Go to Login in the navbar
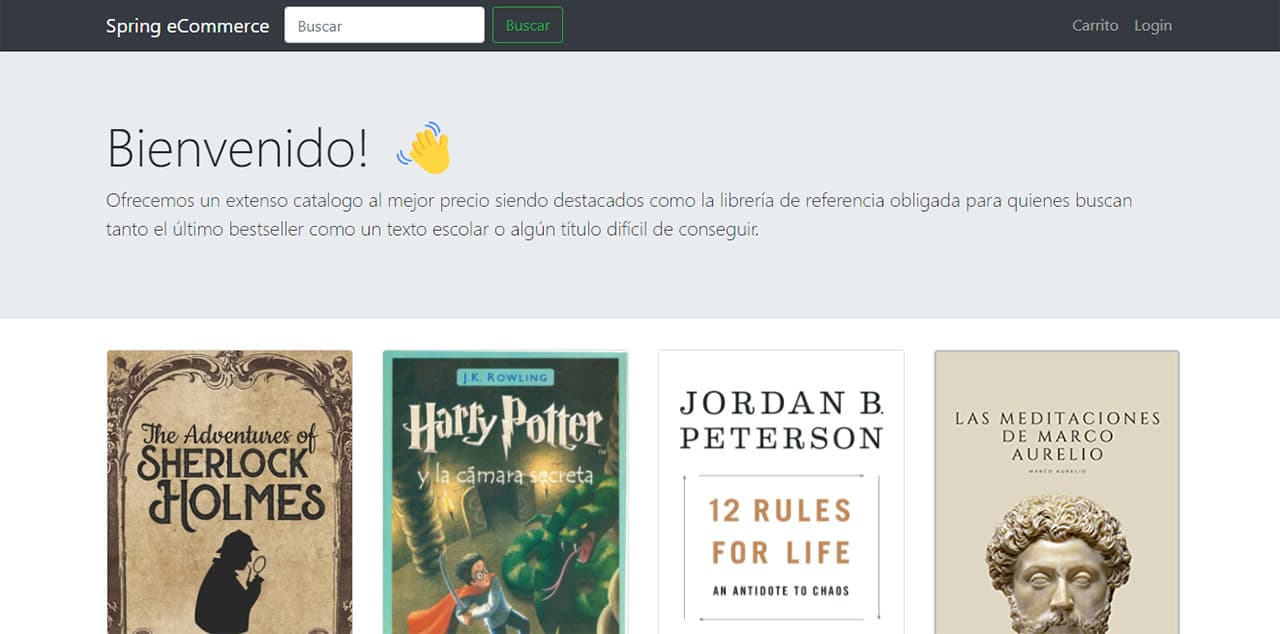The image size is (1280, 634). [1152, 26]
